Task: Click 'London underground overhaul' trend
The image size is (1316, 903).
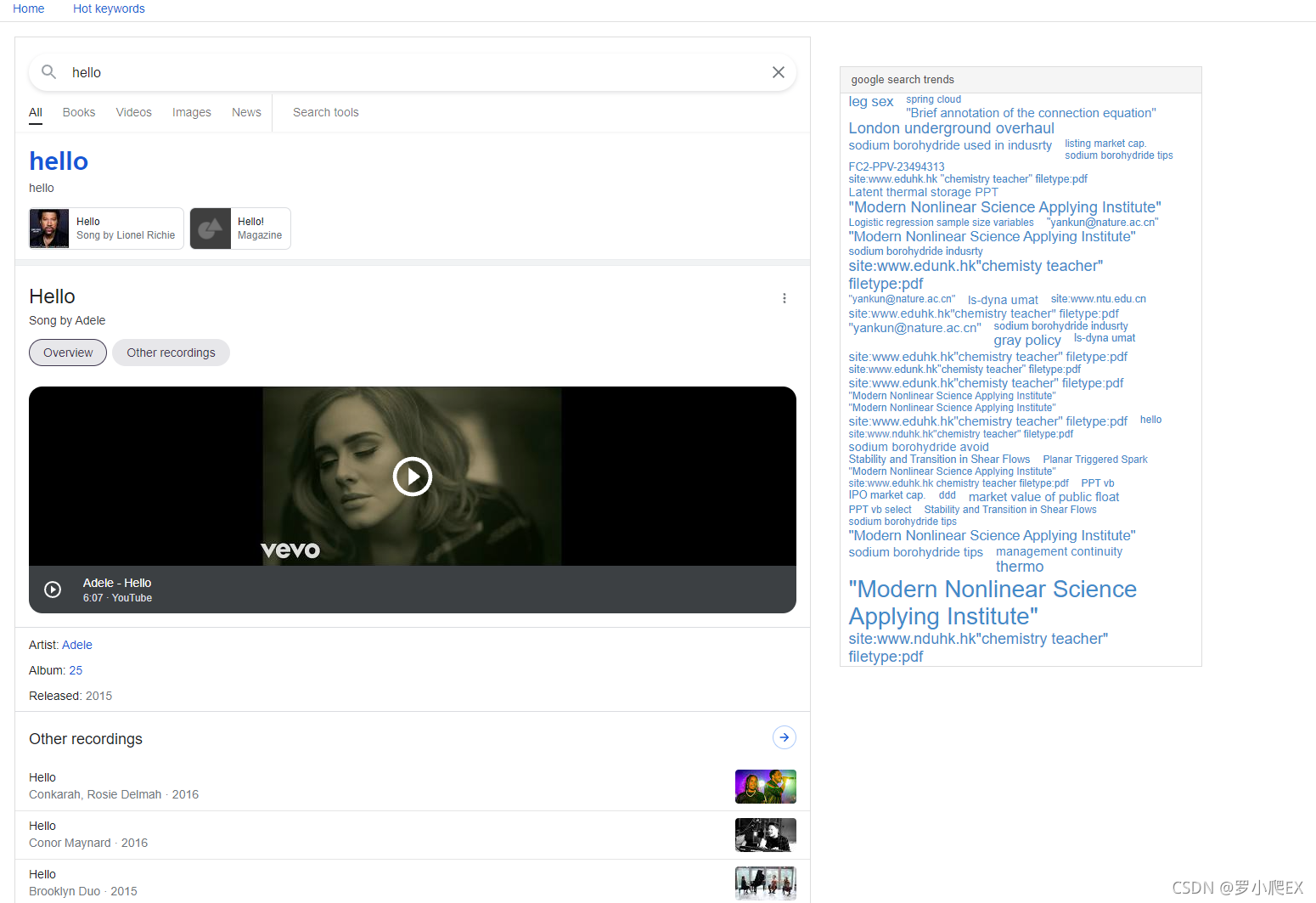Action: pyautogui.click(x=951, y=128)
